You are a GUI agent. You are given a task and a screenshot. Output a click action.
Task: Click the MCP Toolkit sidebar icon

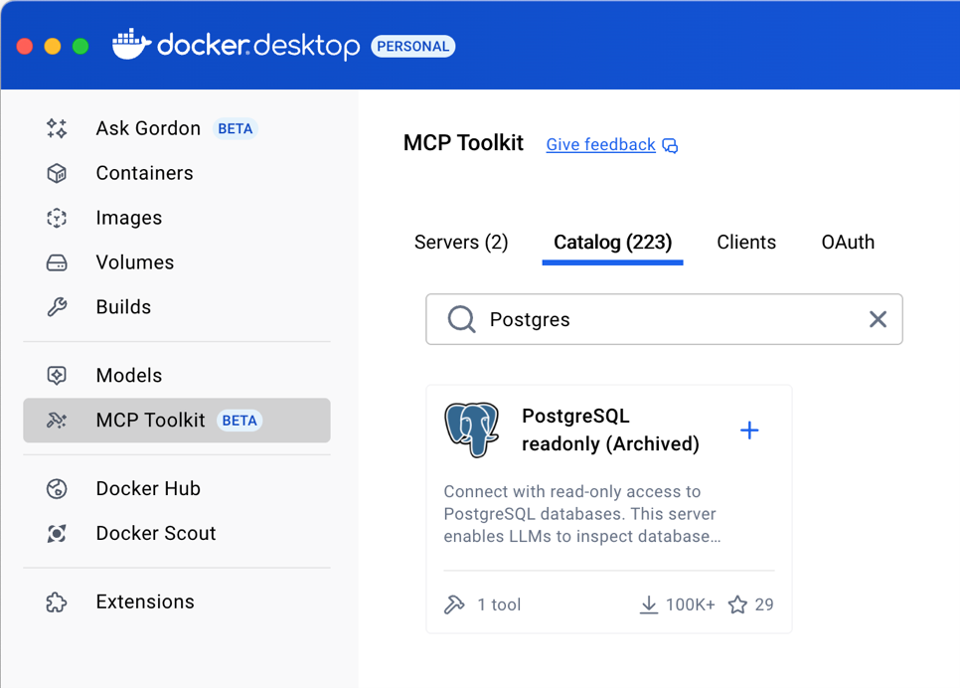57,421
